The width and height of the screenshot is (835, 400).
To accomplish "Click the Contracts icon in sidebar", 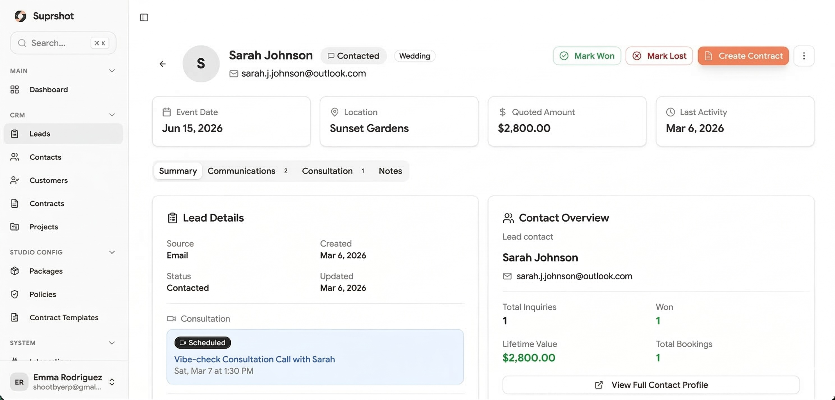I will pos(16,204).
